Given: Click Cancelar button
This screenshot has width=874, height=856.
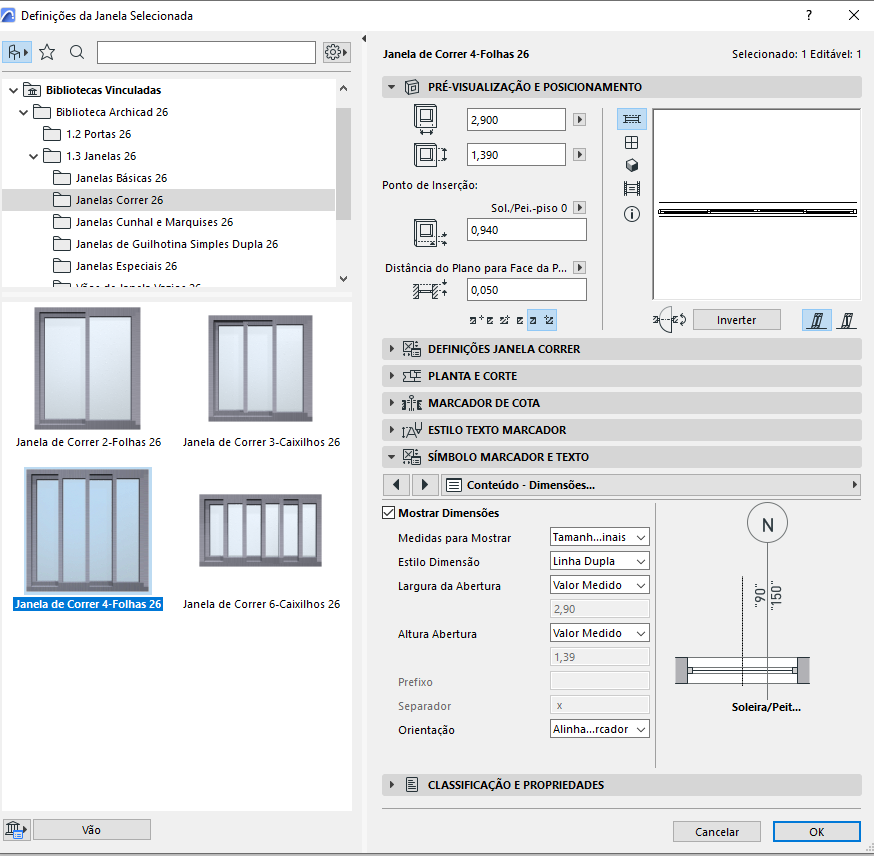Looking at the screenshot, I should [716, 831].
